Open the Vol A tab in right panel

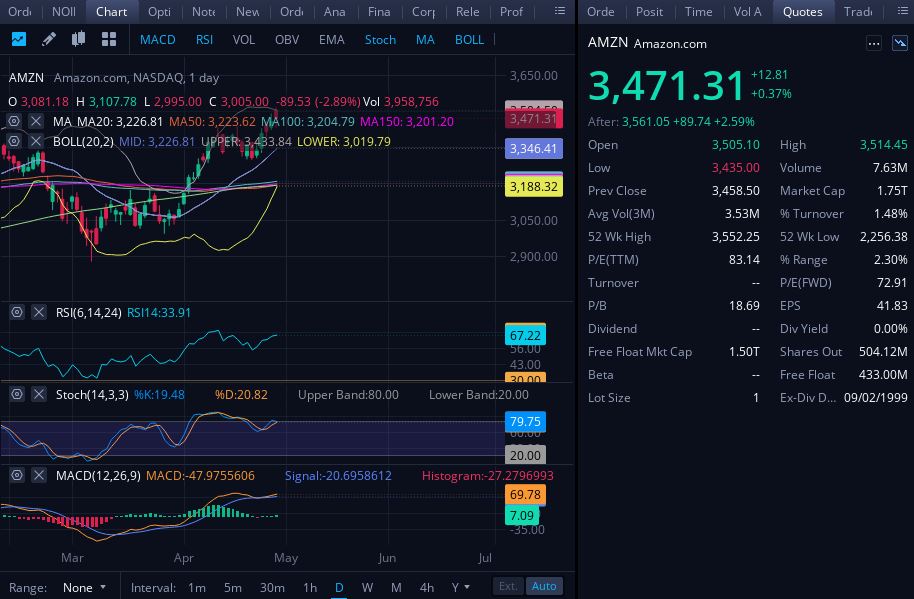(747, 12)
